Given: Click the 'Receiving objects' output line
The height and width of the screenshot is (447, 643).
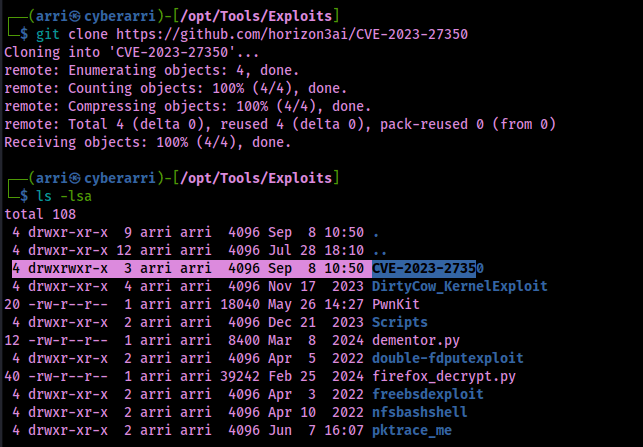Looking at the screenshot, I should coord(147,142).
